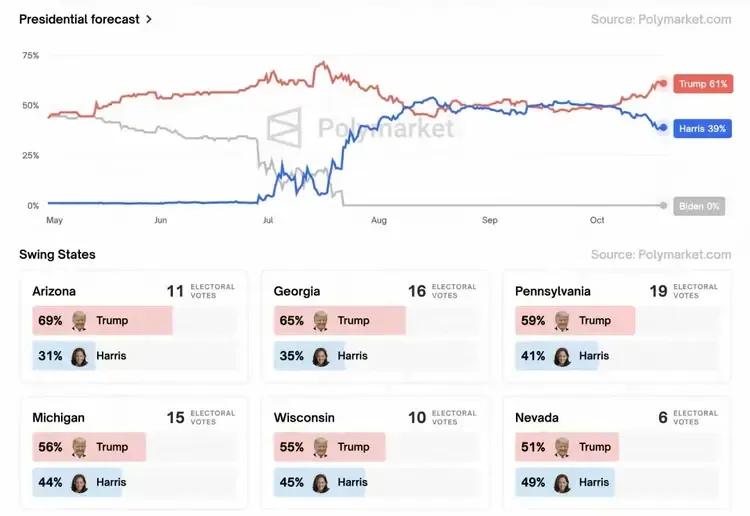The image size is (750, 516).
Task: Click Trump avatar in Nevada card
Action: (x=562, y=447)
